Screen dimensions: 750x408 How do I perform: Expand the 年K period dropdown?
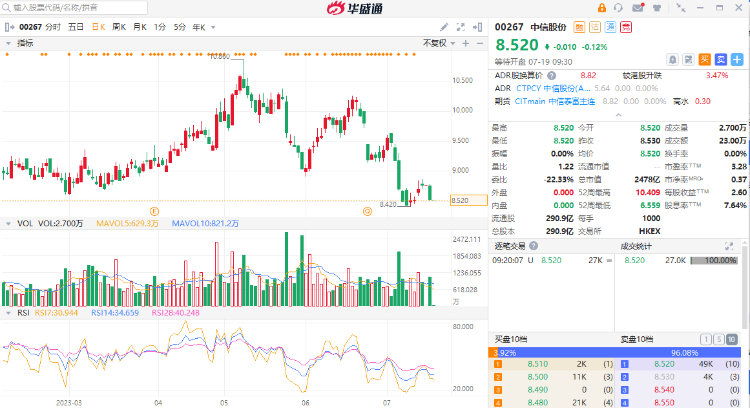212,28
